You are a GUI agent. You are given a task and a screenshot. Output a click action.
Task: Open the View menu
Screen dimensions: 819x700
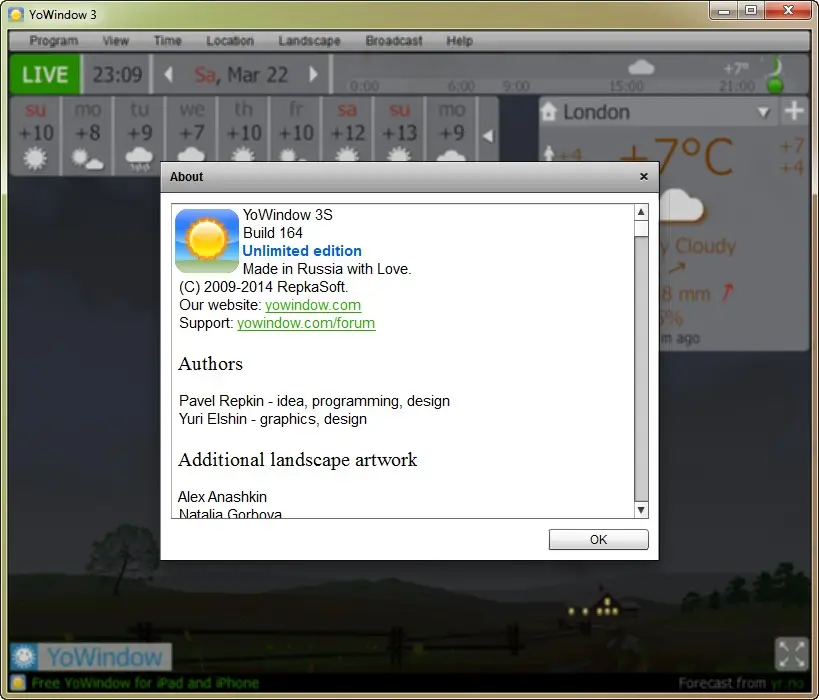115,41
